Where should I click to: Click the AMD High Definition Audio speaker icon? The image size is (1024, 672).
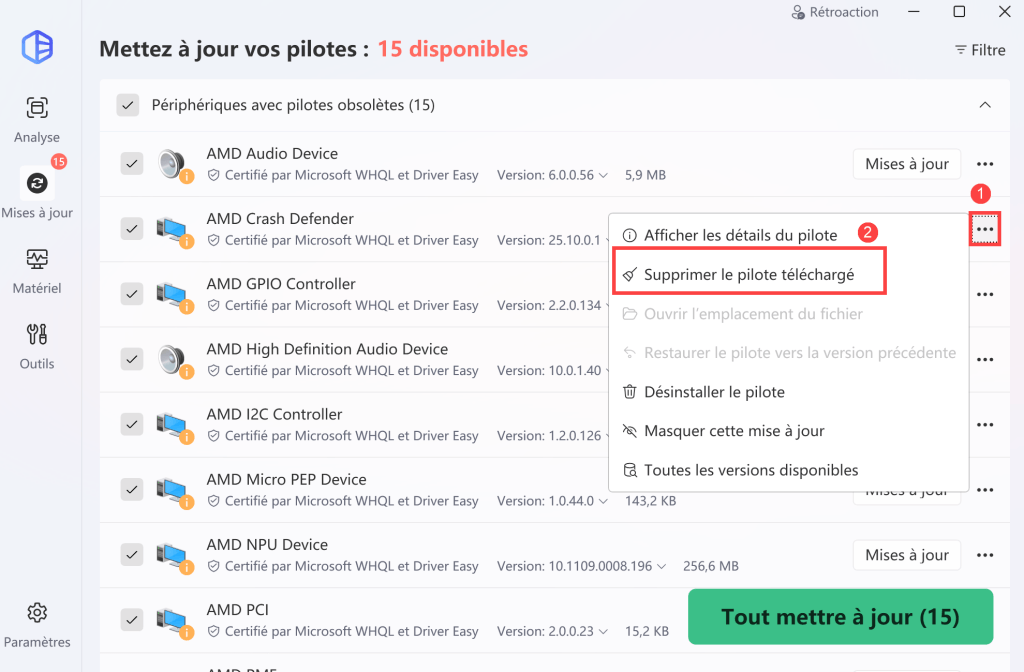click(x=174, y=360)
